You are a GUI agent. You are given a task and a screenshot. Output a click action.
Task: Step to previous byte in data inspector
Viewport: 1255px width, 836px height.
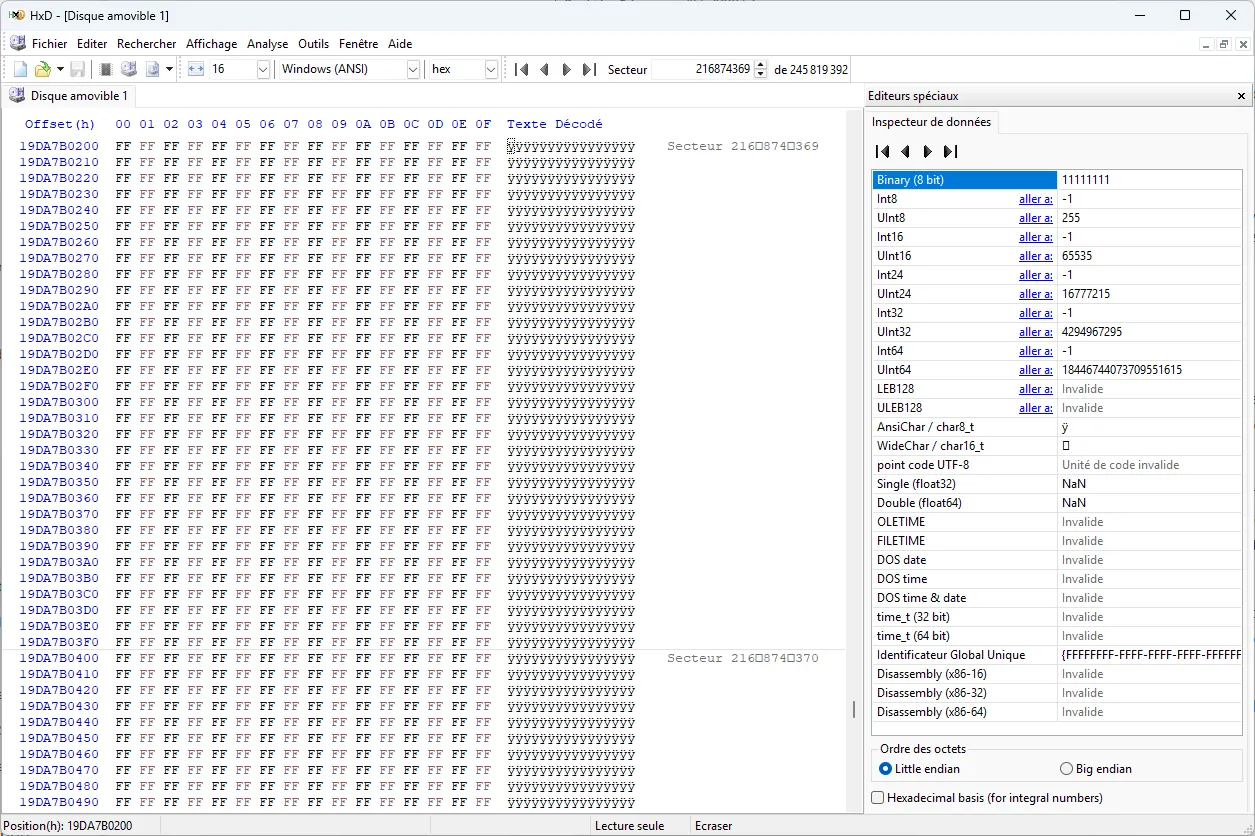[x=905, y=152]
